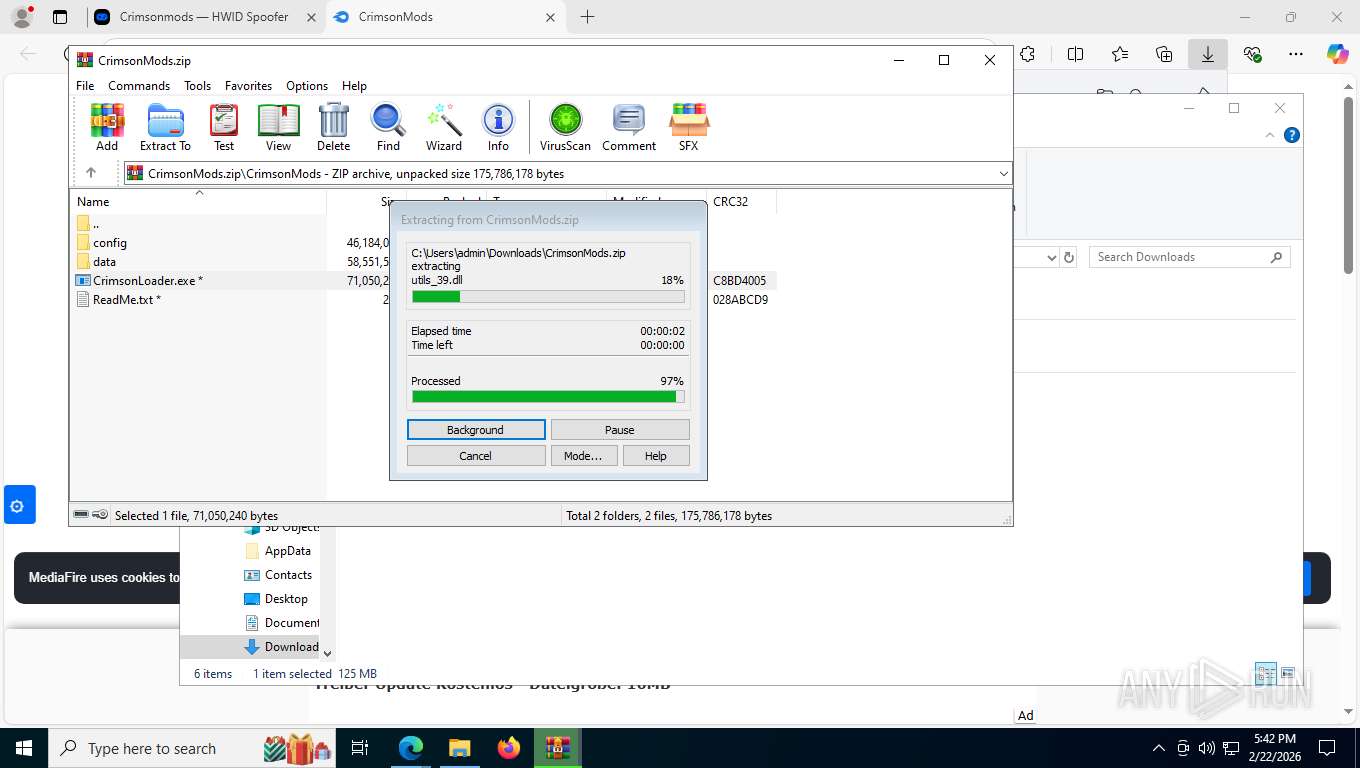Click the browser favorites star icon
The height and width of the screenshot is (768, 1360).
(1120, 55)
